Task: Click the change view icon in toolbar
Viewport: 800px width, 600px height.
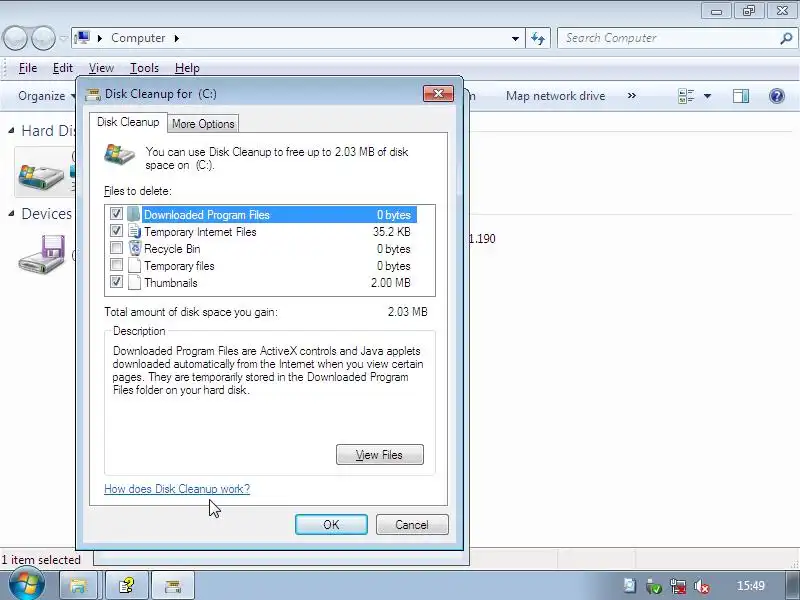Action: [686, 96]
